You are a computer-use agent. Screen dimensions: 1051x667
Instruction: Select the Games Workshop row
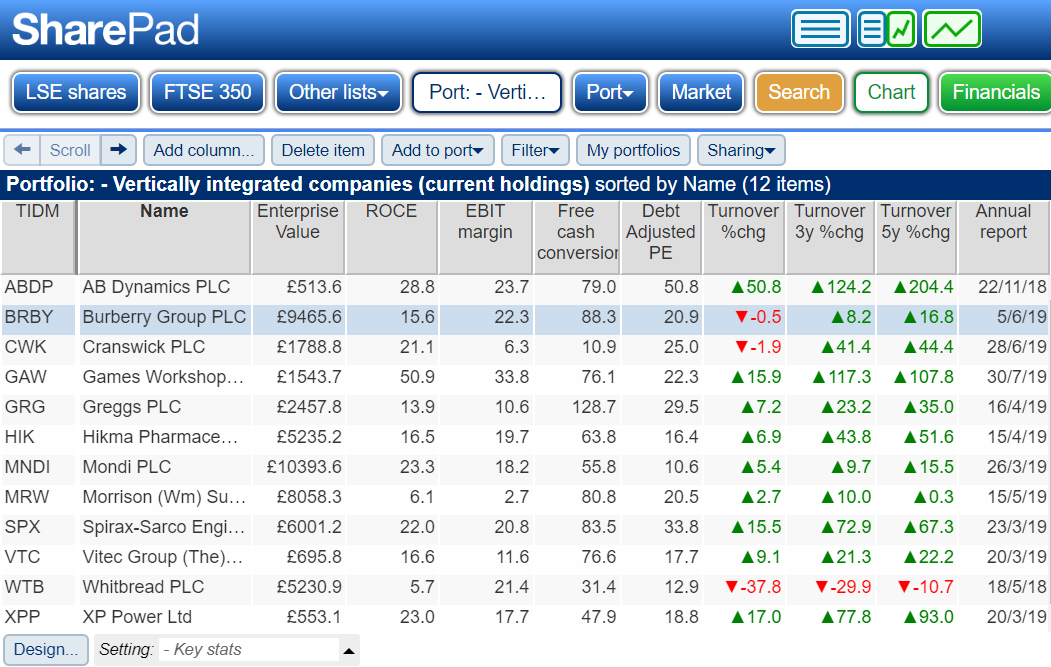click(526, 377)
